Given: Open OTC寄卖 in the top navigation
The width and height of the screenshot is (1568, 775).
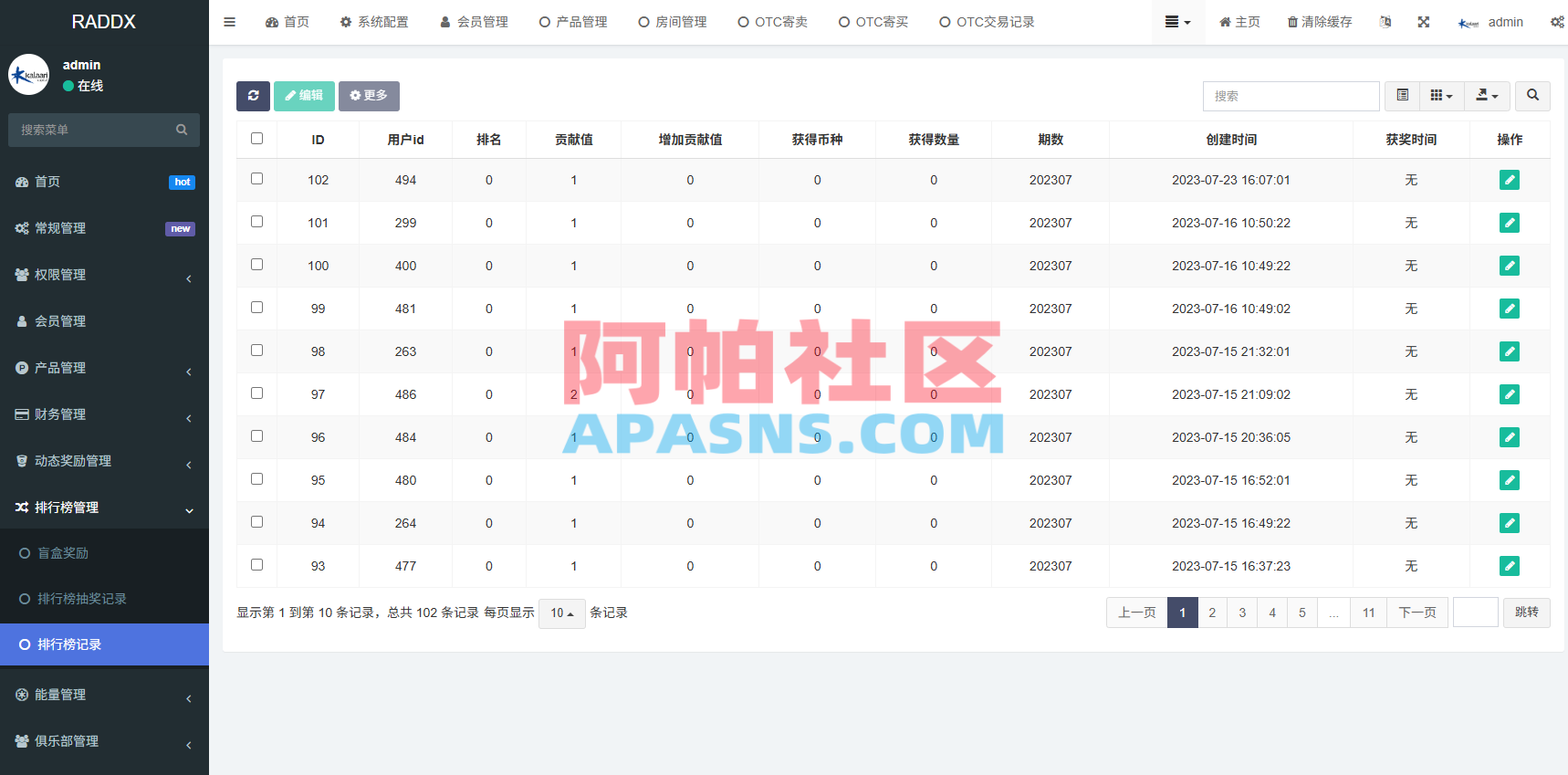Looking at the screenshot, I should tap(773, 22).
